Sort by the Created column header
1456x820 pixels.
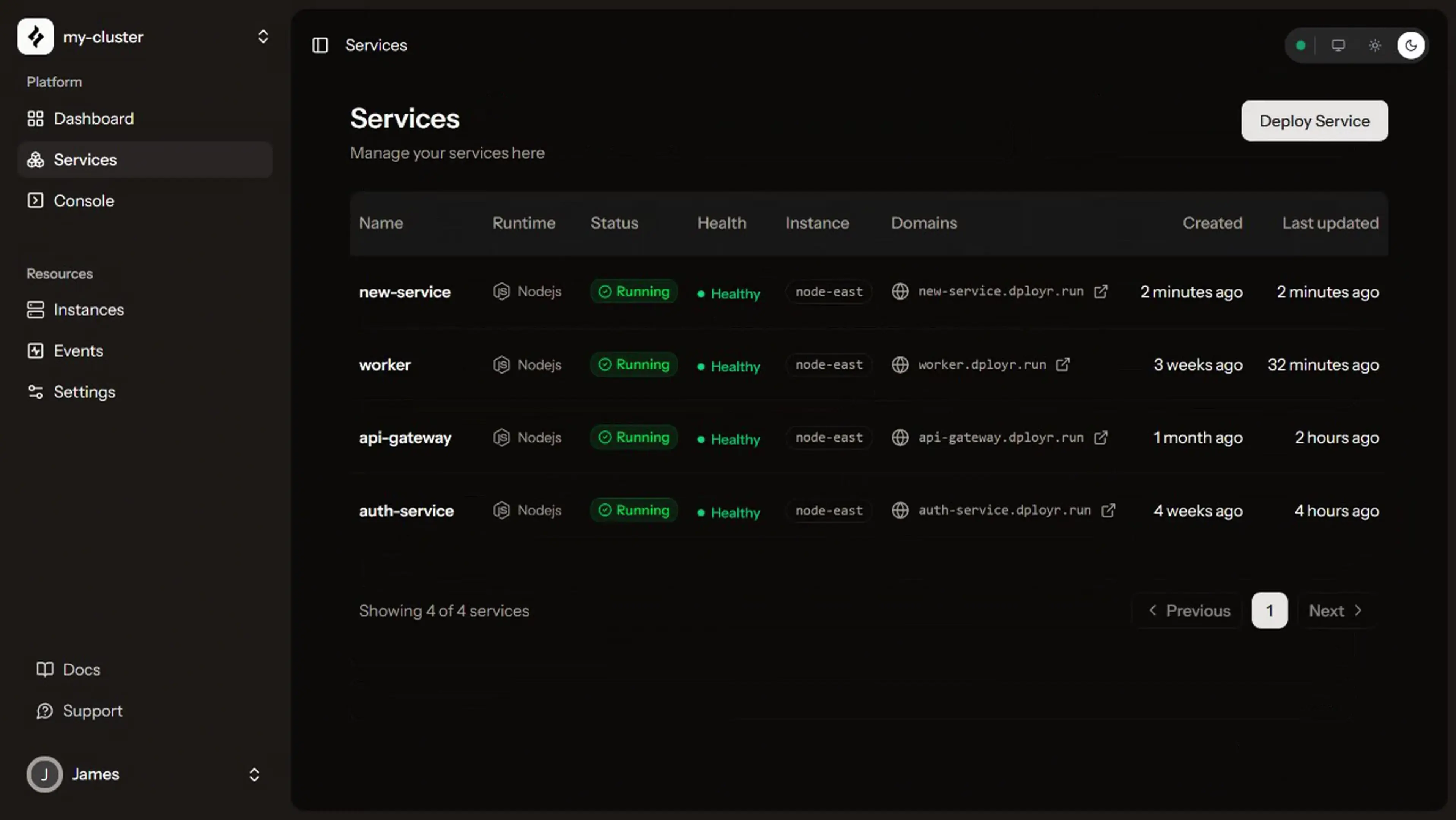[x=1212, y=223]
